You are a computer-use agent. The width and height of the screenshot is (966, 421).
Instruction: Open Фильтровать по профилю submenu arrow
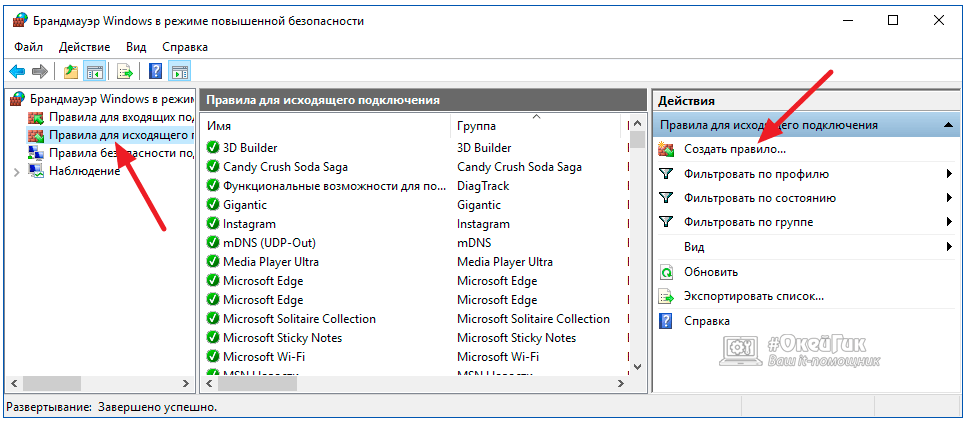[949, 174]
